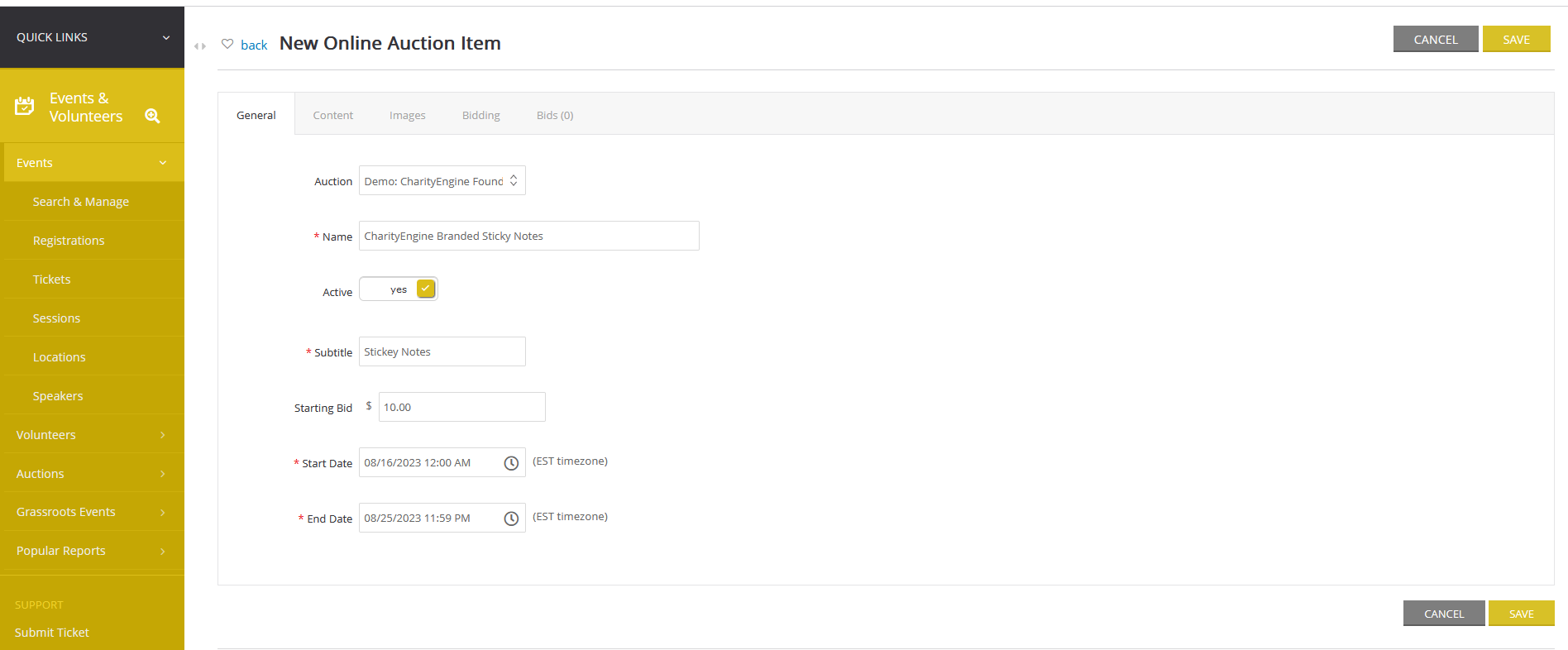The image size is (1568, 650).
Task: Expand the Quick Links menu
Action: click(92, 37)
